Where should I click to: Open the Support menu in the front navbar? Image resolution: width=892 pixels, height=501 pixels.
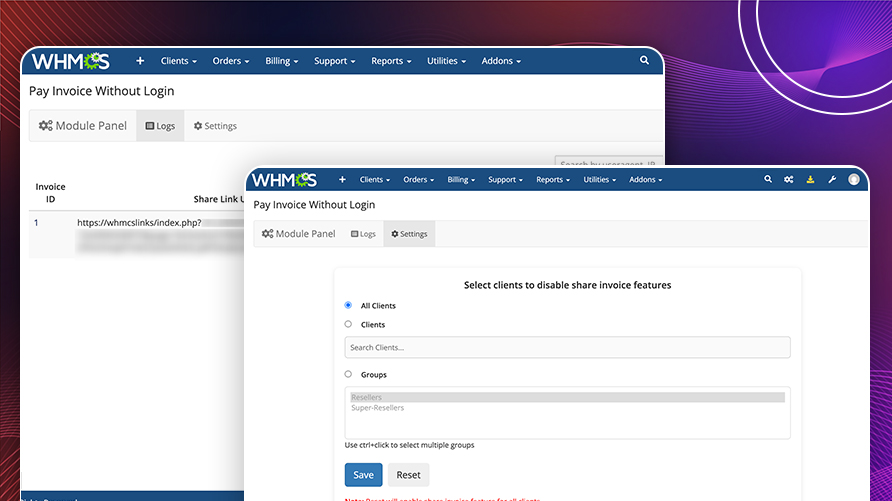point(505,180)
